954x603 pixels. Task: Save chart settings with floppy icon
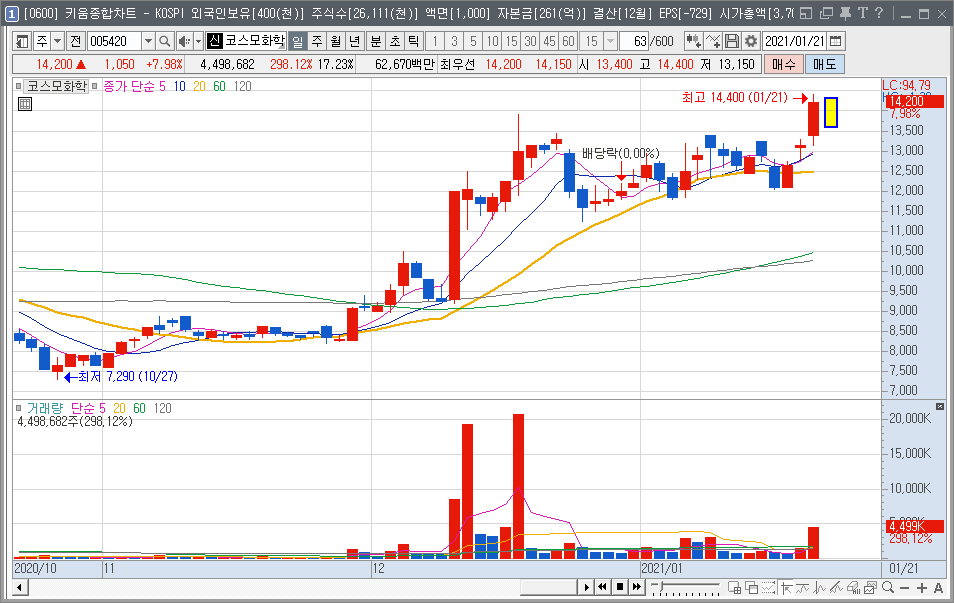click(x=732, y=41)
